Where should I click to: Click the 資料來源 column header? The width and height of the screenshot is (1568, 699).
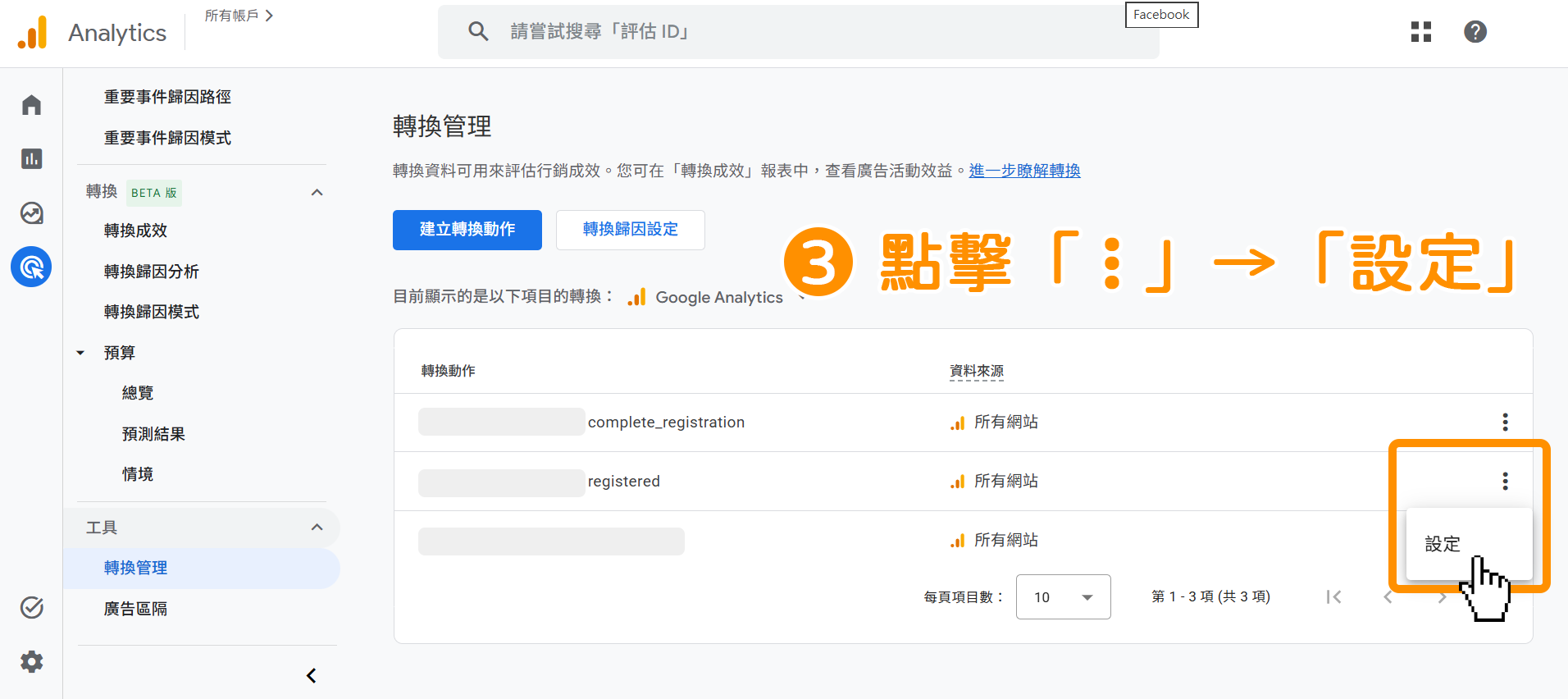coord(976,371)
